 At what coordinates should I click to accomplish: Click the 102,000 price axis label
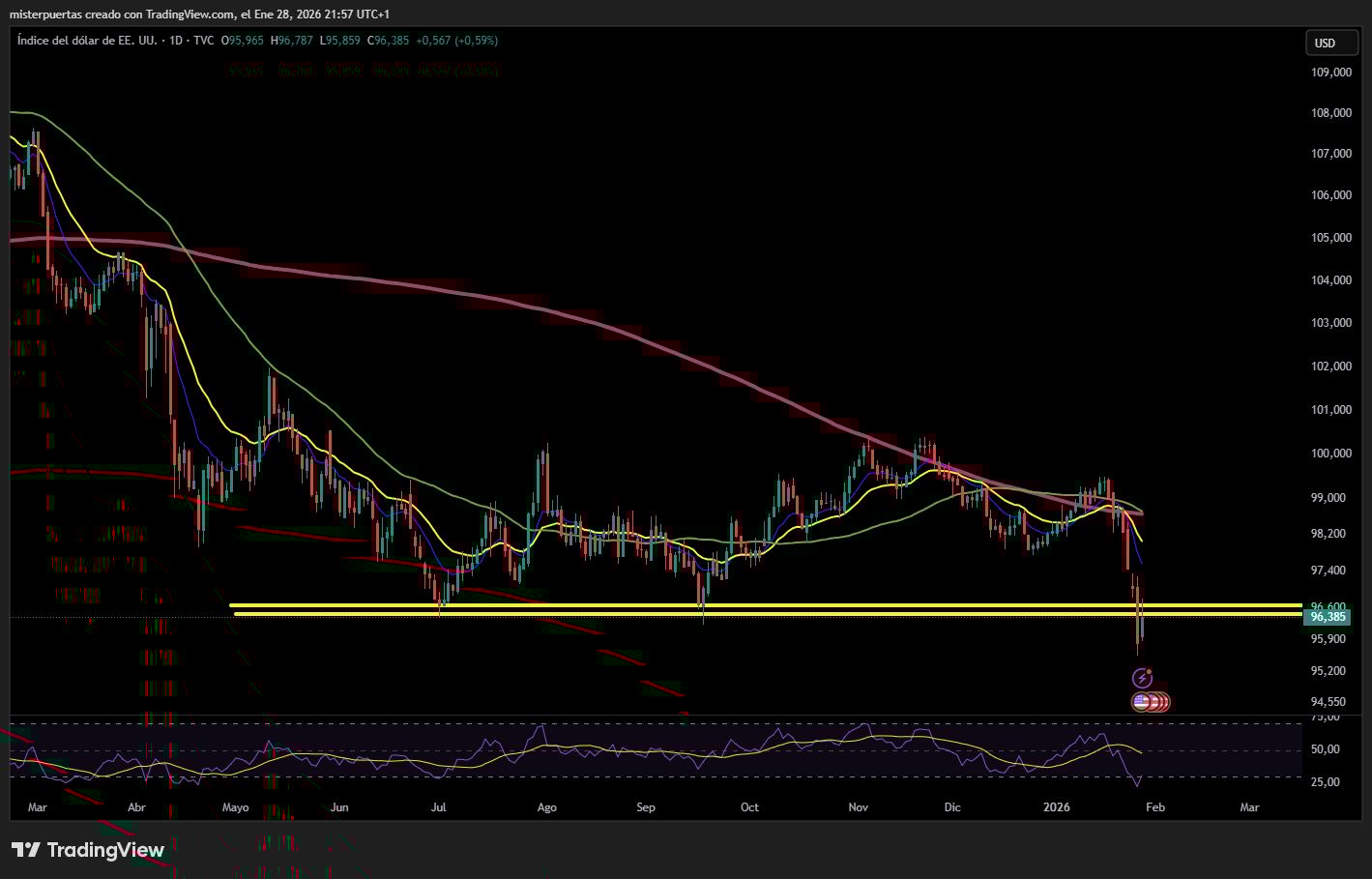(x=1330, y=366)
